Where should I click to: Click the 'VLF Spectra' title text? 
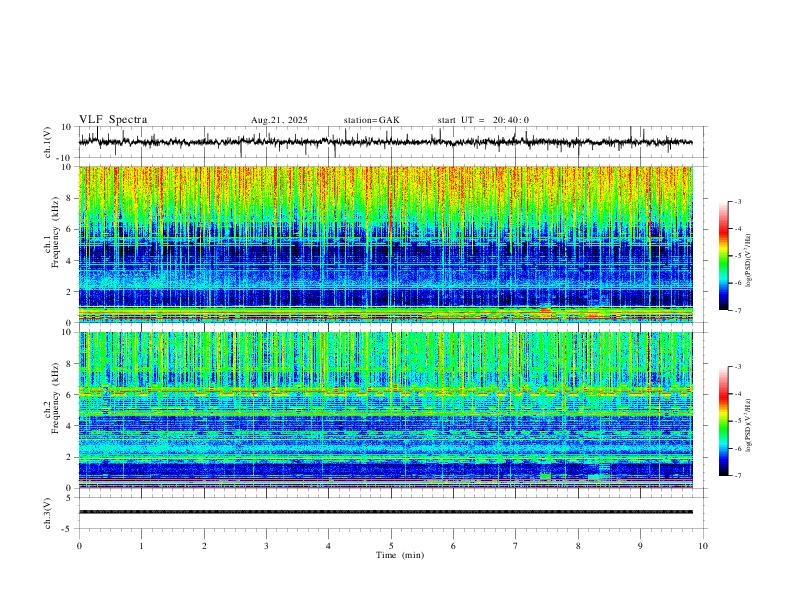pos(113,120)
